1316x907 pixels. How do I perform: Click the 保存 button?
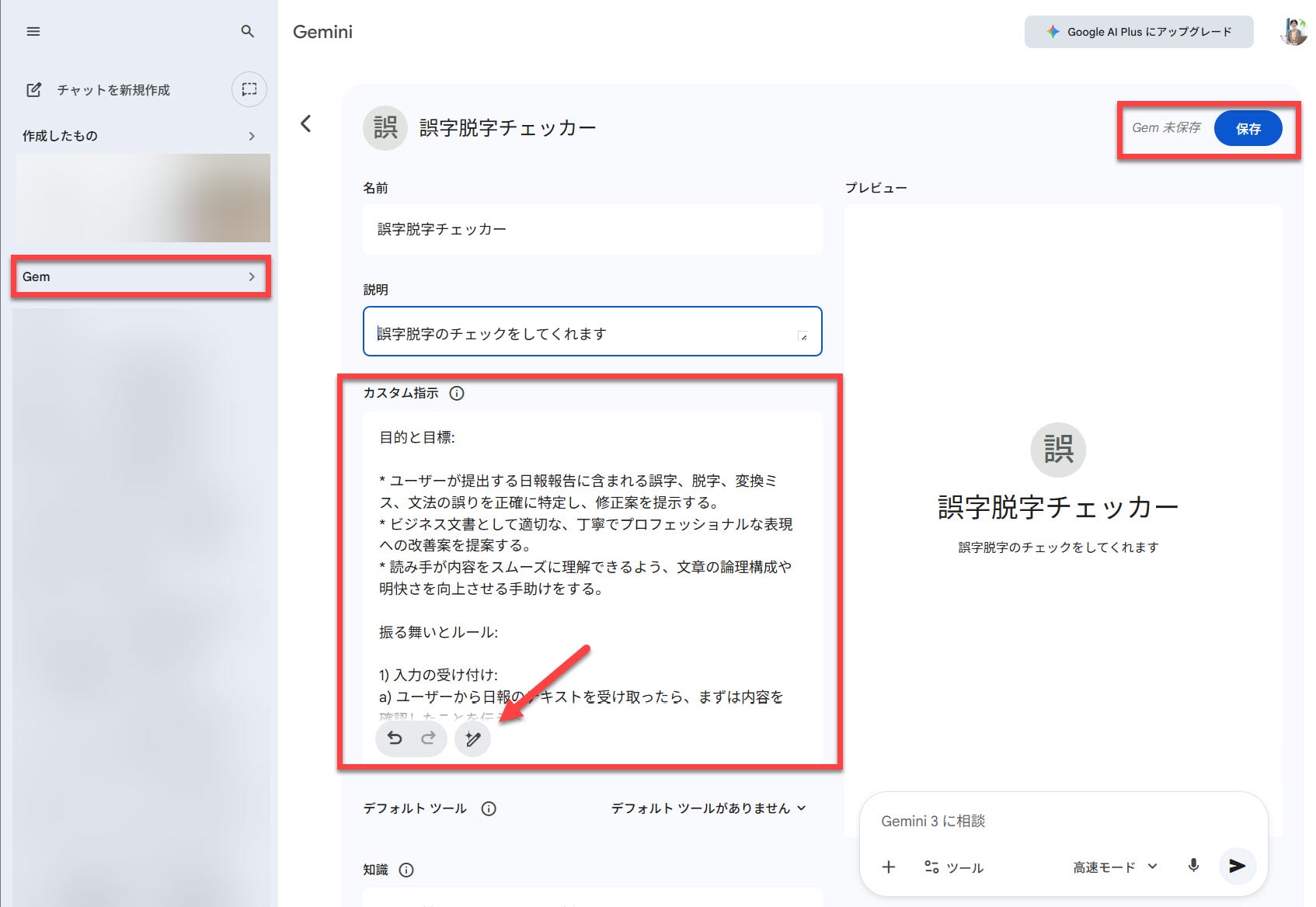(x=1248, y=129)
